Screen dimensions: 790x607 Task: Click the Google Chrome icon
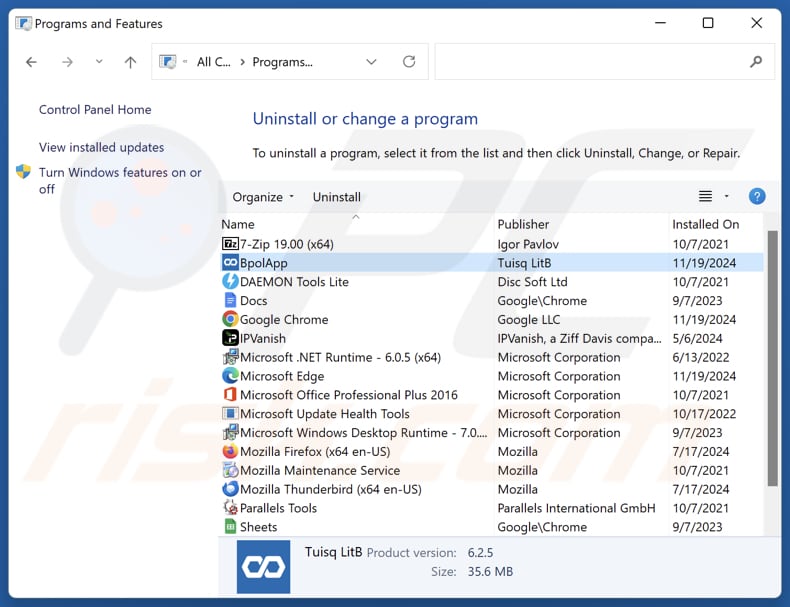point(230,319)
